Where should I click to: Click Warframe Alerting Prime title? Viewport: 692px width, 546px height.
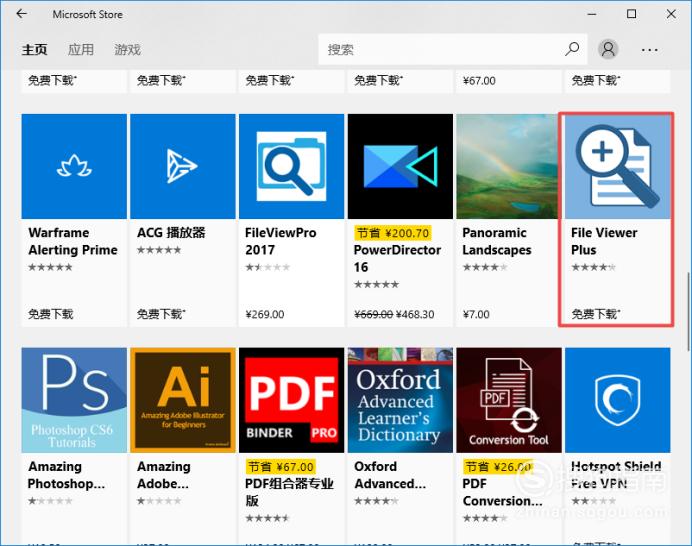point(73,241)
